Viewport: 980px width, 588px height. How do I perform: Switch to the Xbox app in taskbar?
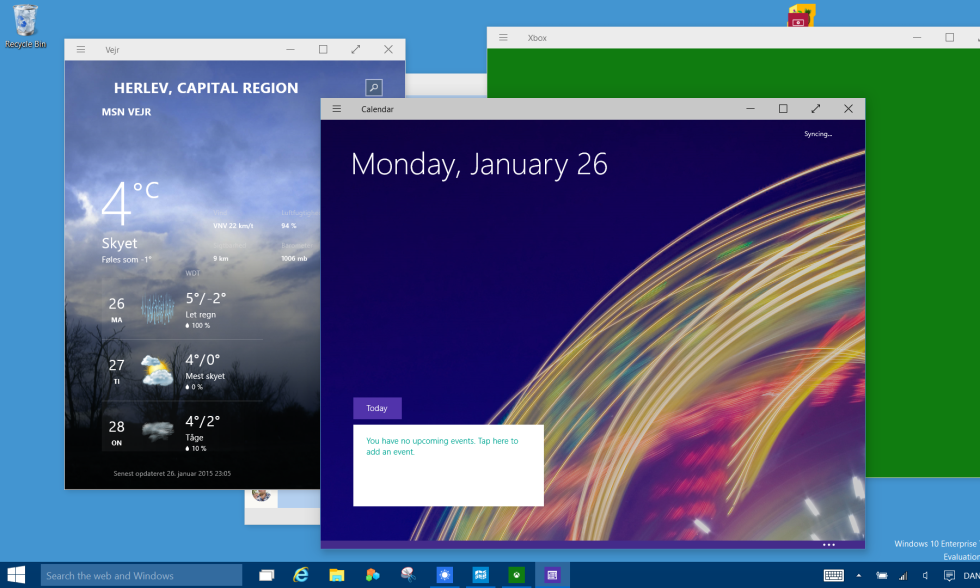516,575
